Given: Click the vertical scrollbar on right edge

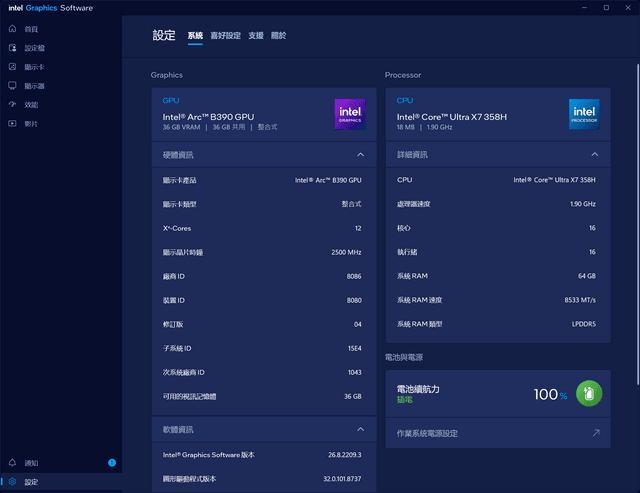Looking at the screenshot, I should pos(638,224).
